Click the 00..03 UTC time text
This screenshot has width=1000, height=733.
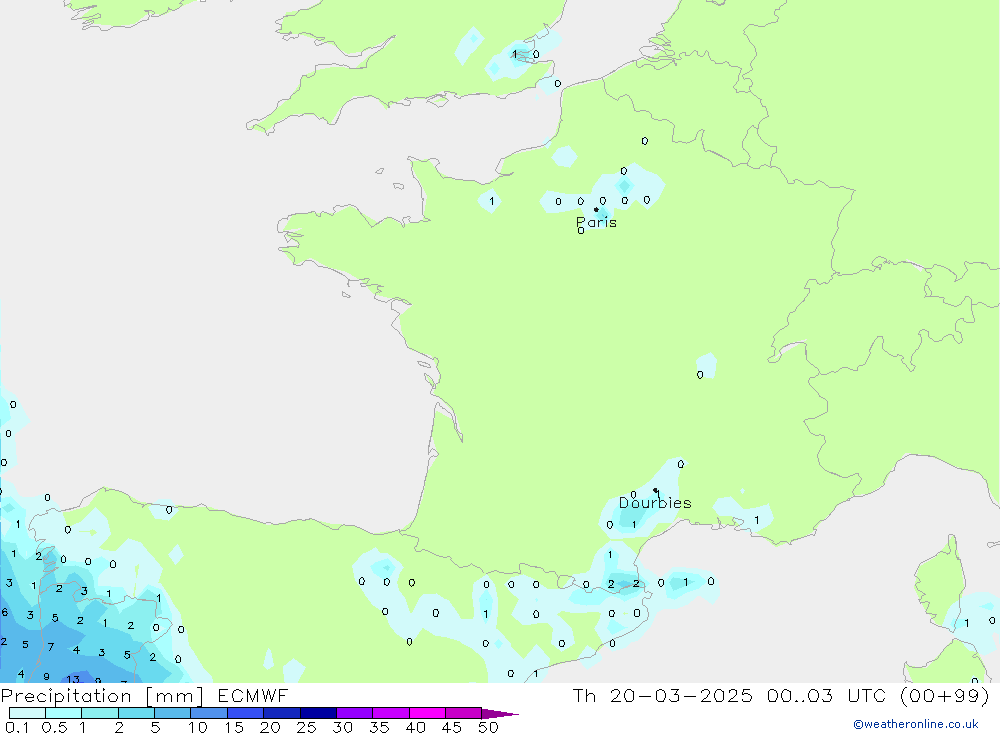pos(827,695)
